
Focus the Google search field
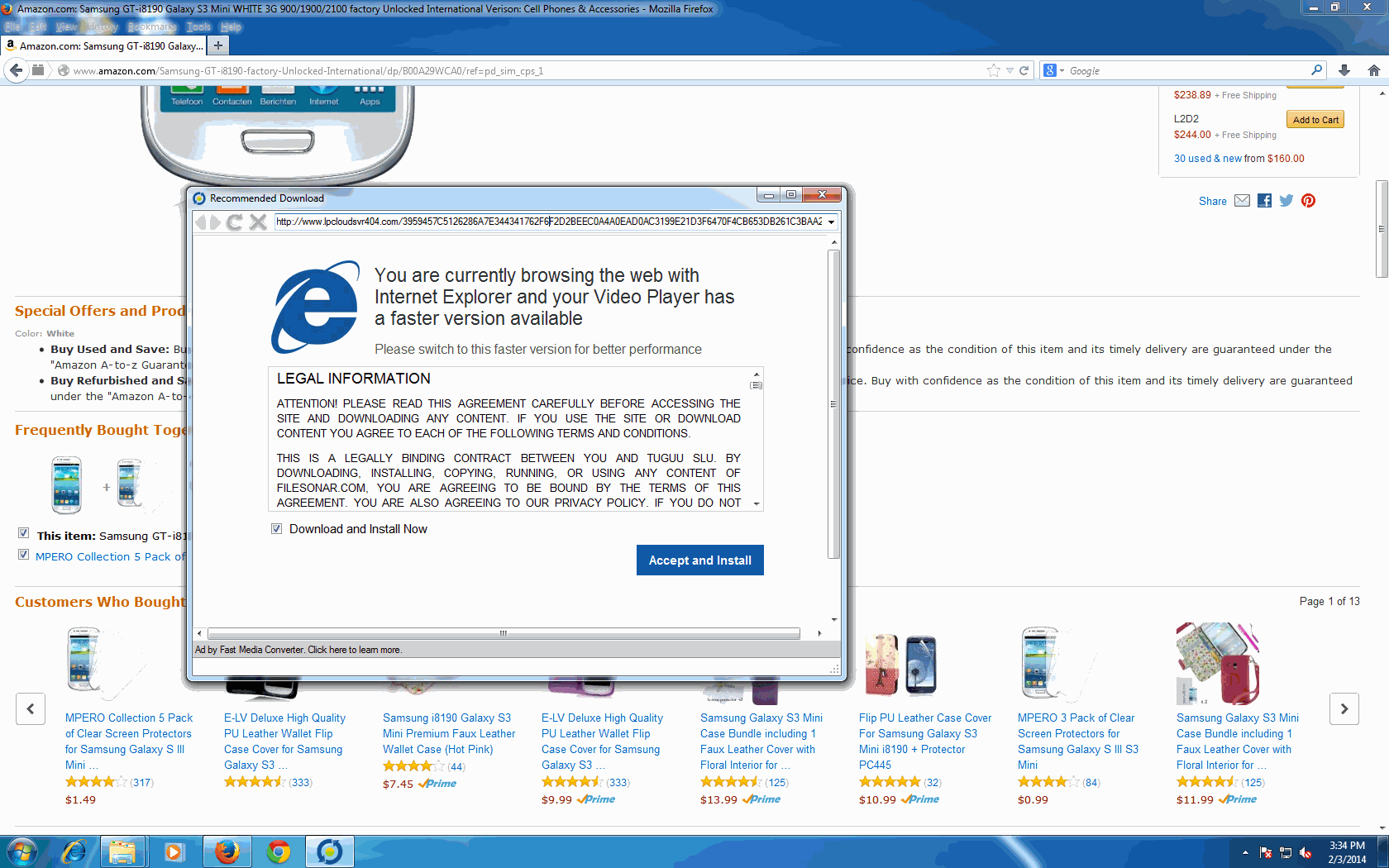1186,70
